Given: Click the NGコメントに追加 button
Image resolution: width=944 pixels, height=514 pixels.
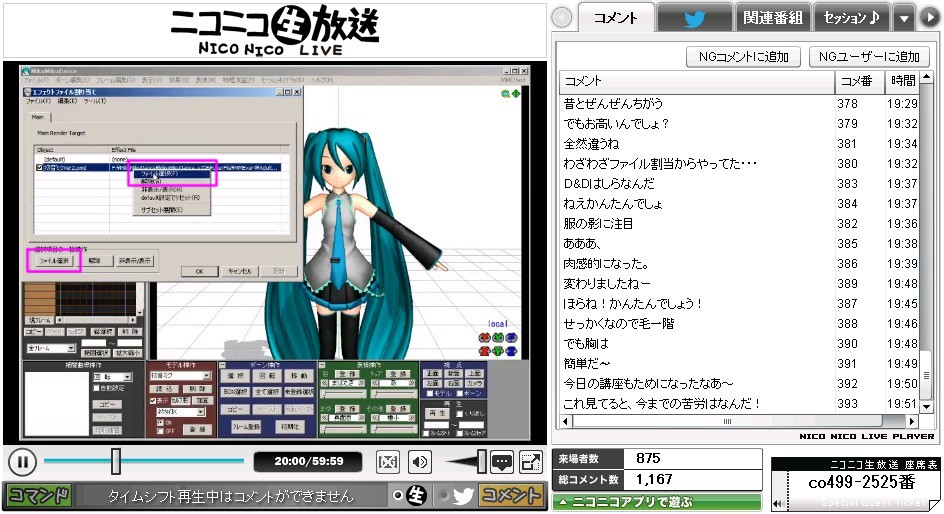Looking at the screenshot, I should 744,57.
